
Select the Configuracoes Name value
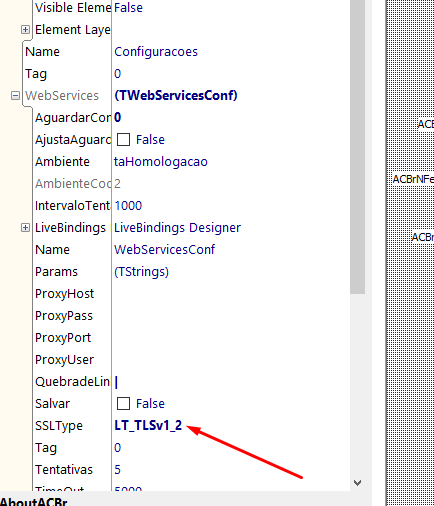[156, 52]
